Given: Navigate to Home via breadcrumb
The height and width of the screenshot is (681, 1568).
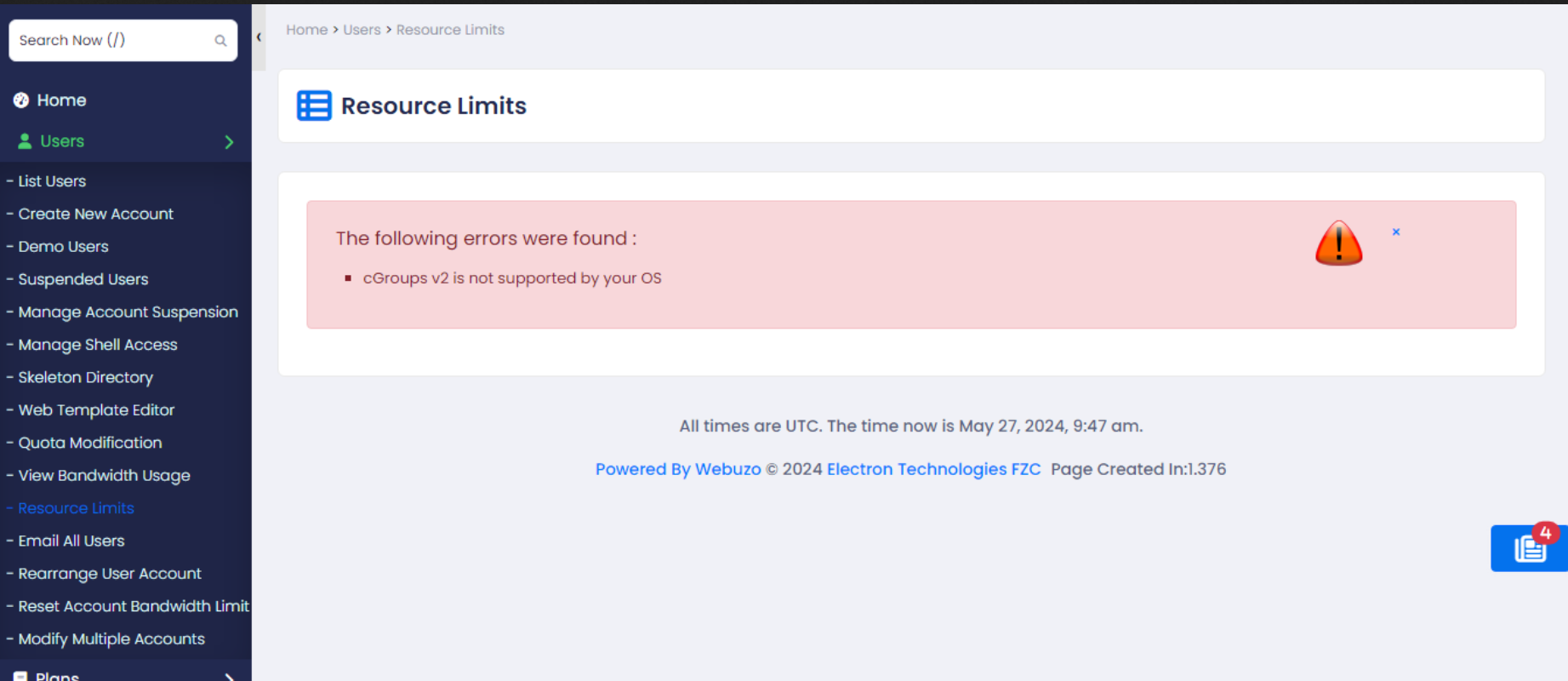Looking at the screenshot, I should pos(306,30).
